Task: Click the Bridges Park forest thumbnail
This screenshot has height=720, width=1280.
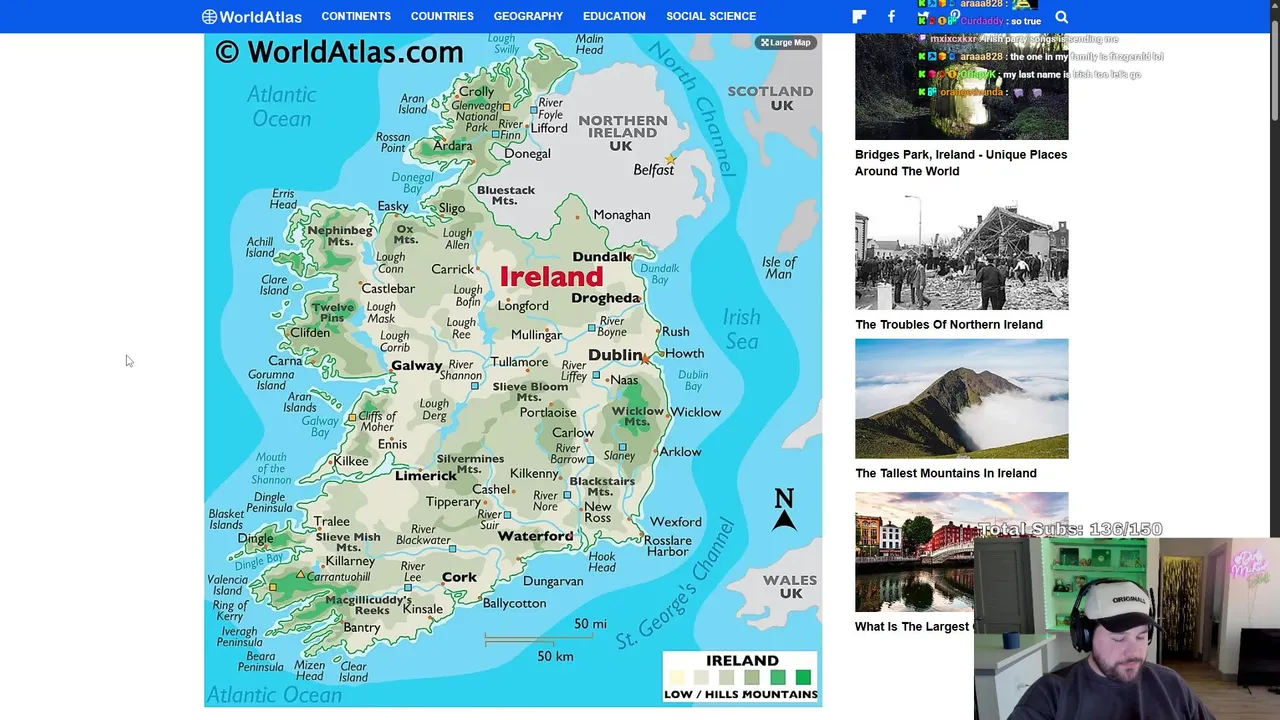Action: [961, 86]
